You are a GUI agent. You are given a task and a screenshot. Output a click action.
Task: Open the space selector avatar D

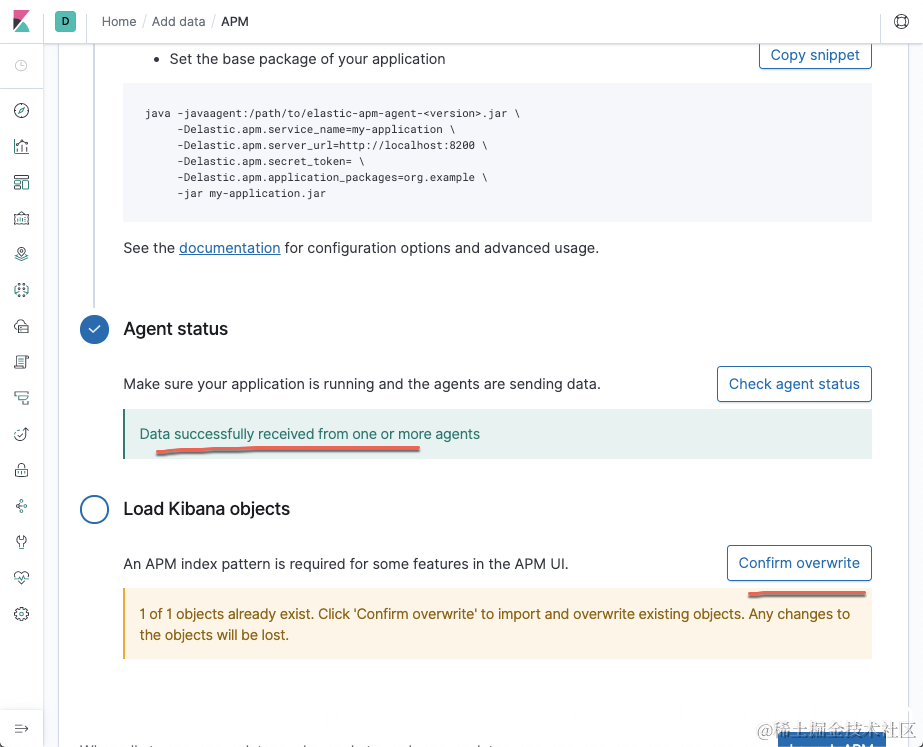66,21
